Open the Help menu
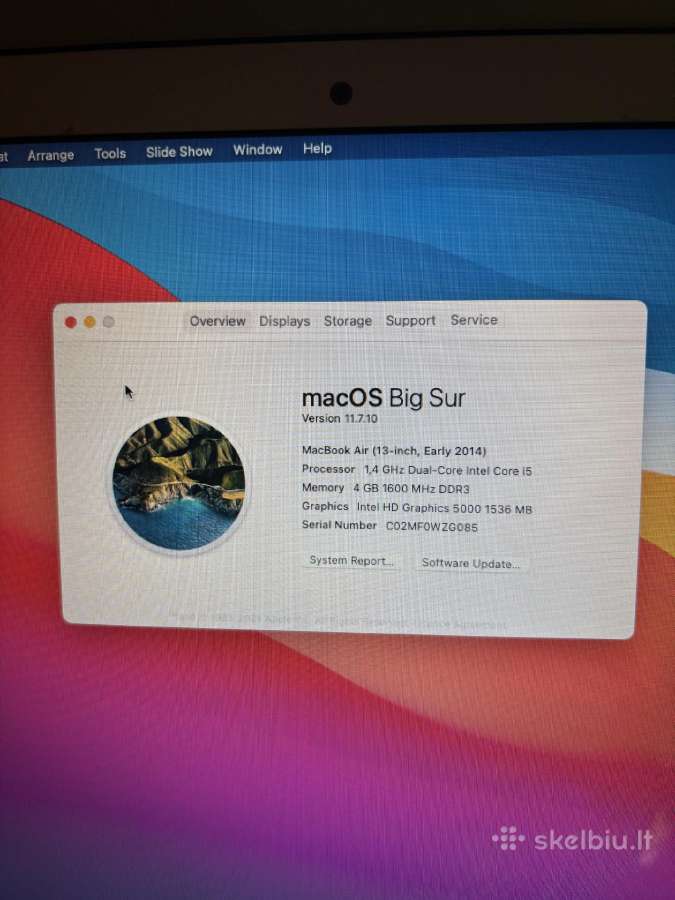 317,149
